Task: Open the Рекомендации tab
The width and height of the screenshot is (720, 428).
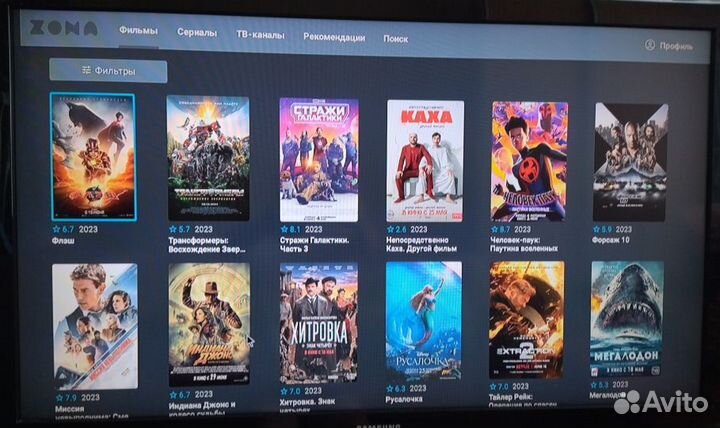Action: pyautogui.click(x=334, y=37)
